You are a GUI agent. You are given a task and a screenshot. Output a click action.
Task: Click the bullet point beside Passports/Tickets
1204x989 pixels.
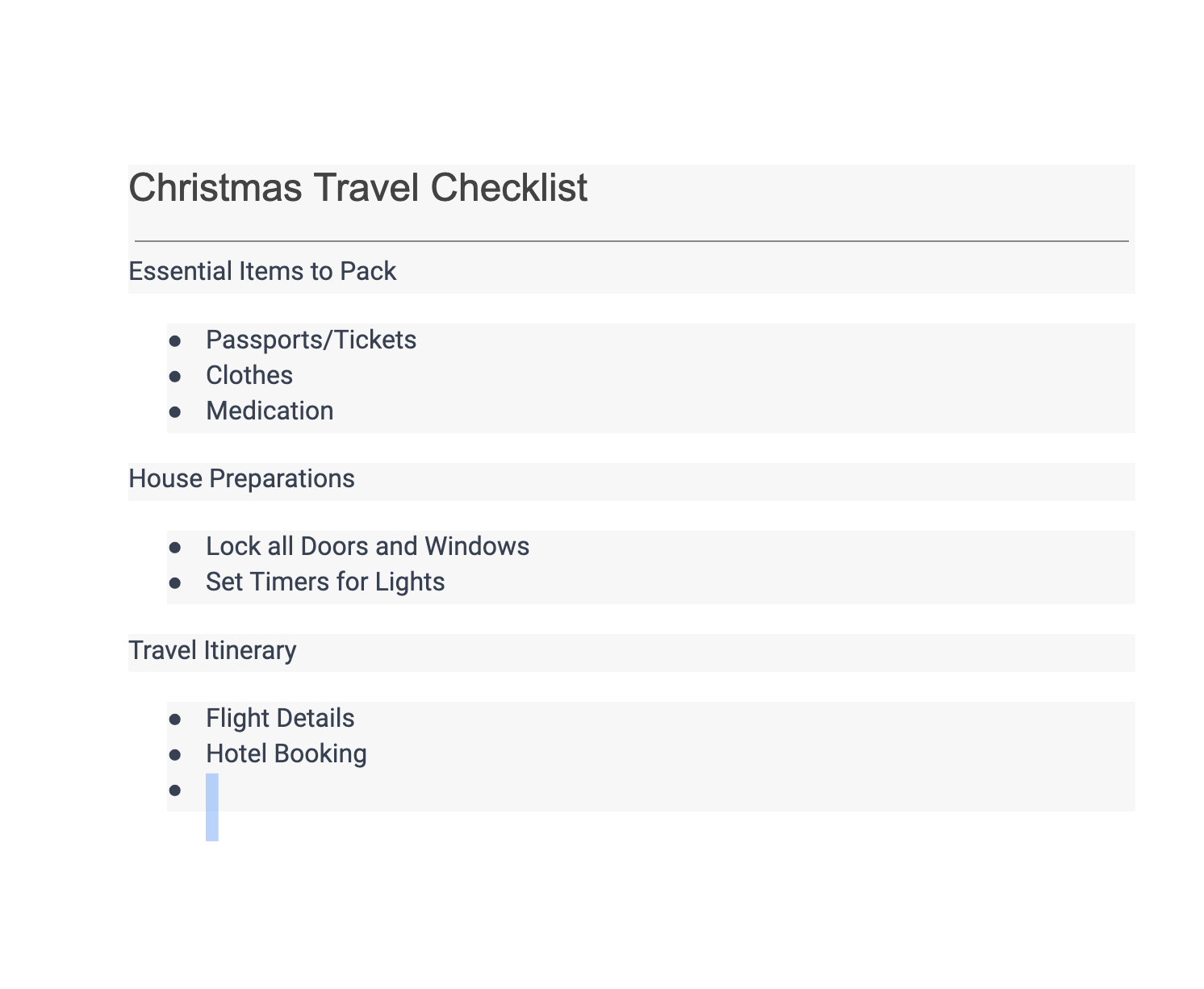pyautogui.click(x=174, y=340)
